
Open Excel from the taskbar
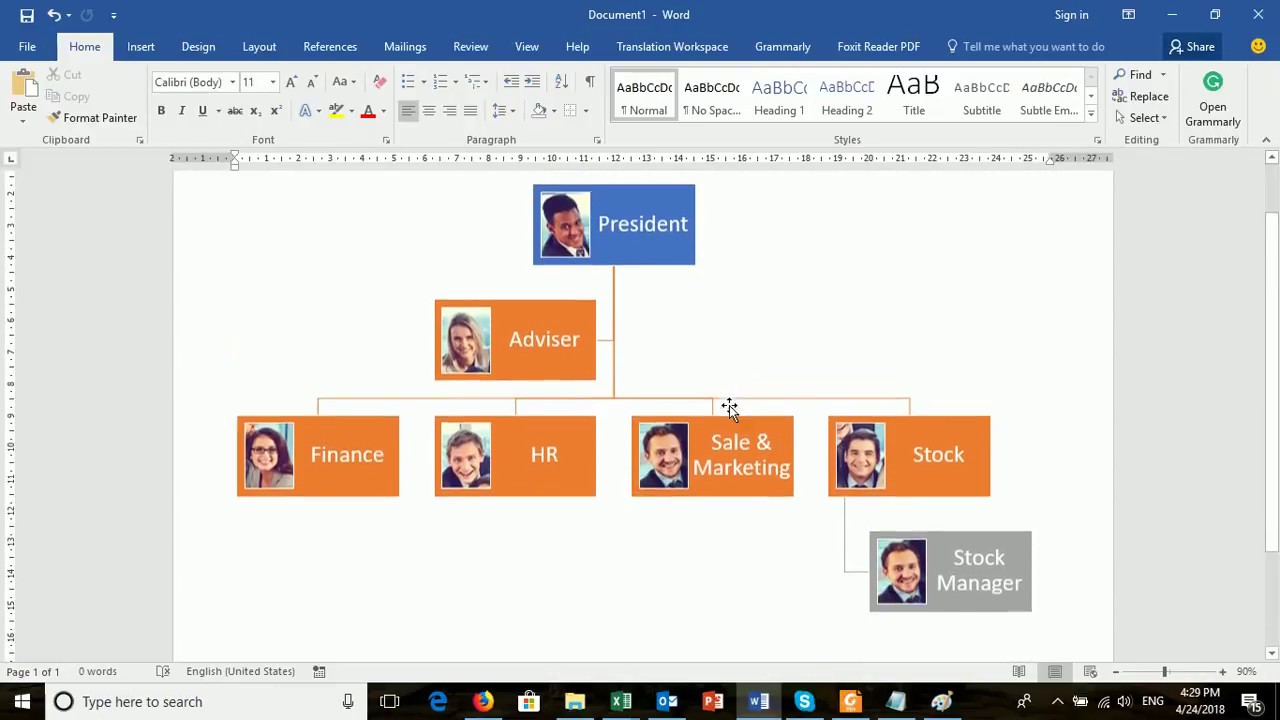(621, 702)
